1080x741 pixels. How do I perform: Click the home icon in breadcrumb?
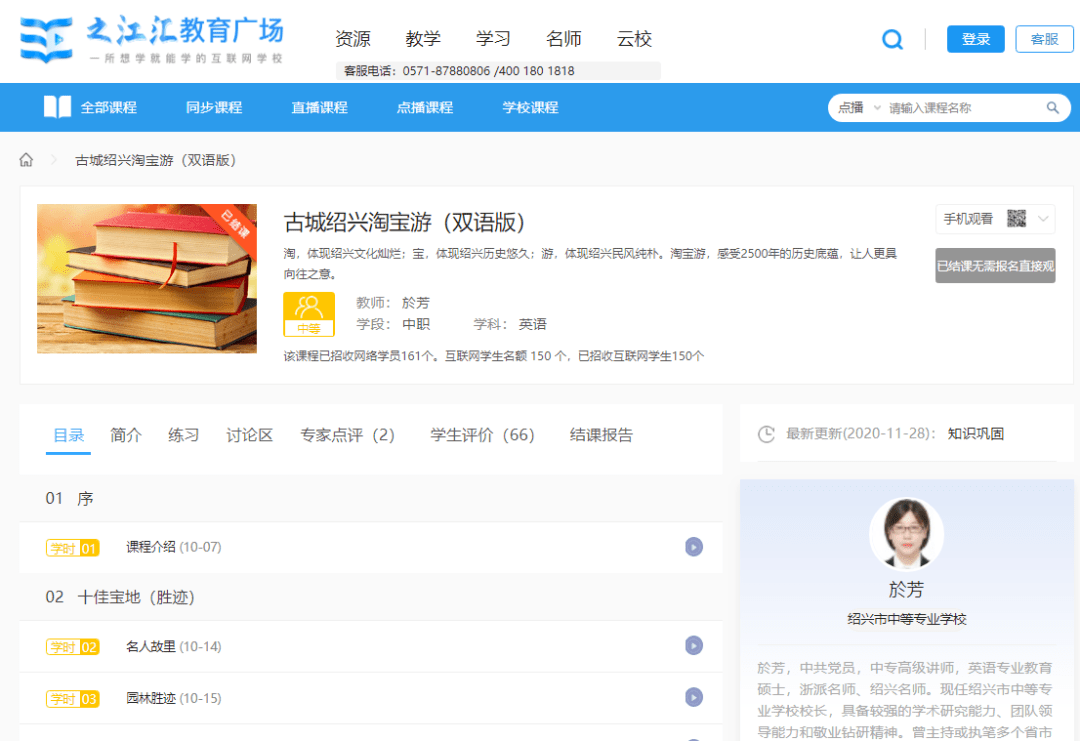point(27,160)
